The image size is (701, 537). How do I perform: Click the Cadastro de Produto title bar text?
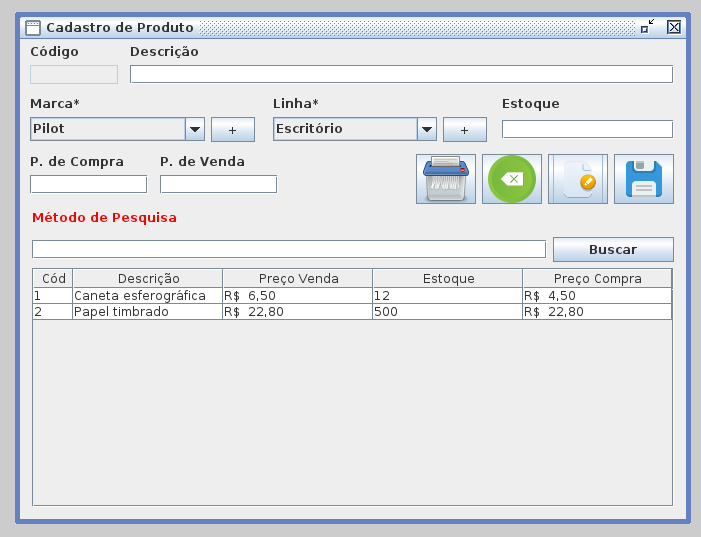point(120,28)
